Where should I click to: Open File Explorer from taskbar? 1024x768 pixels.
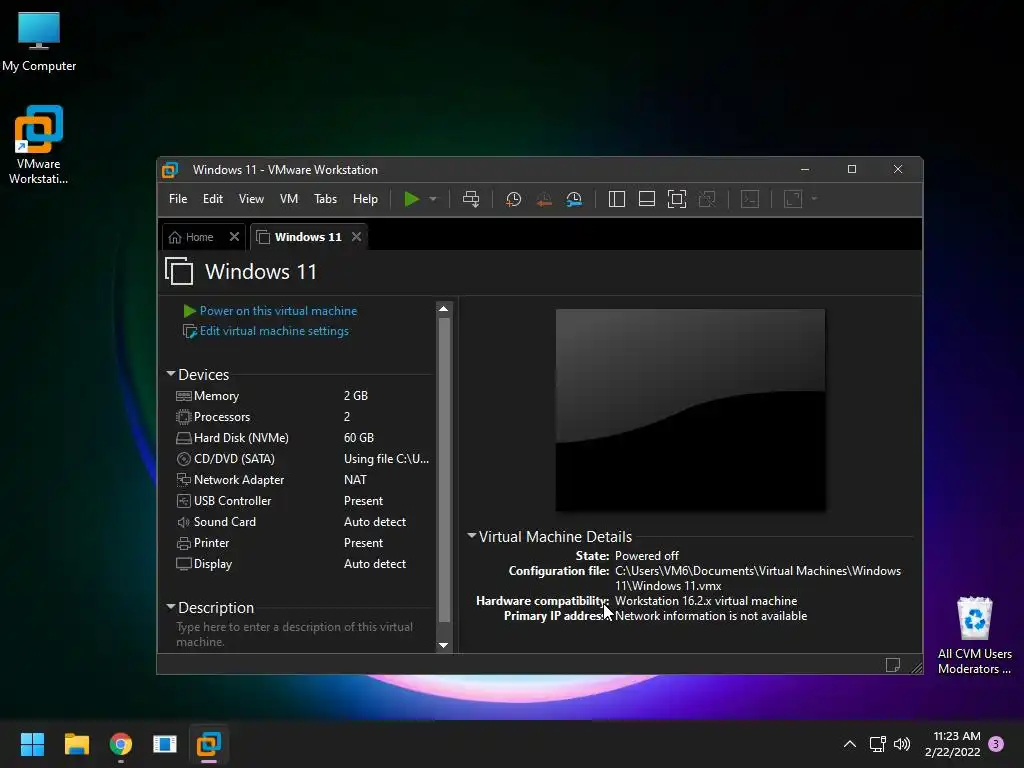[x=76, y=744]
